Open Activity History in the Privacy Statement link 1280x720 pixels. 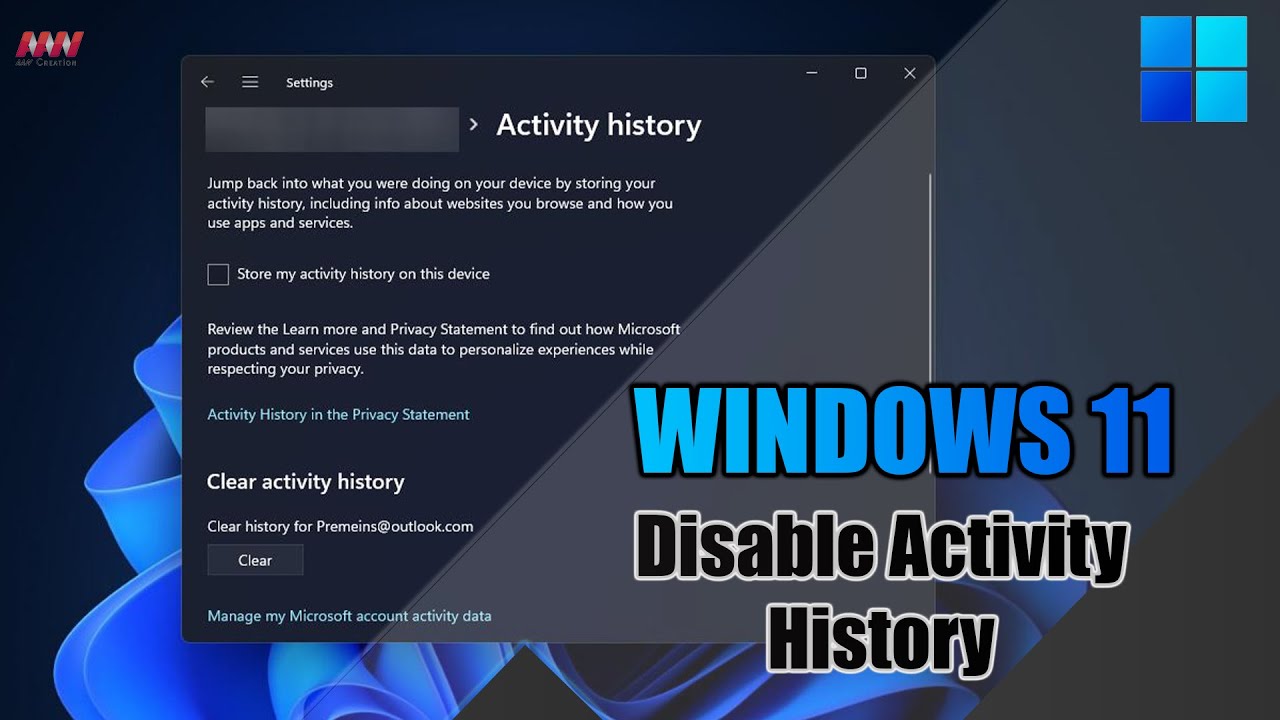coord(338,414)
